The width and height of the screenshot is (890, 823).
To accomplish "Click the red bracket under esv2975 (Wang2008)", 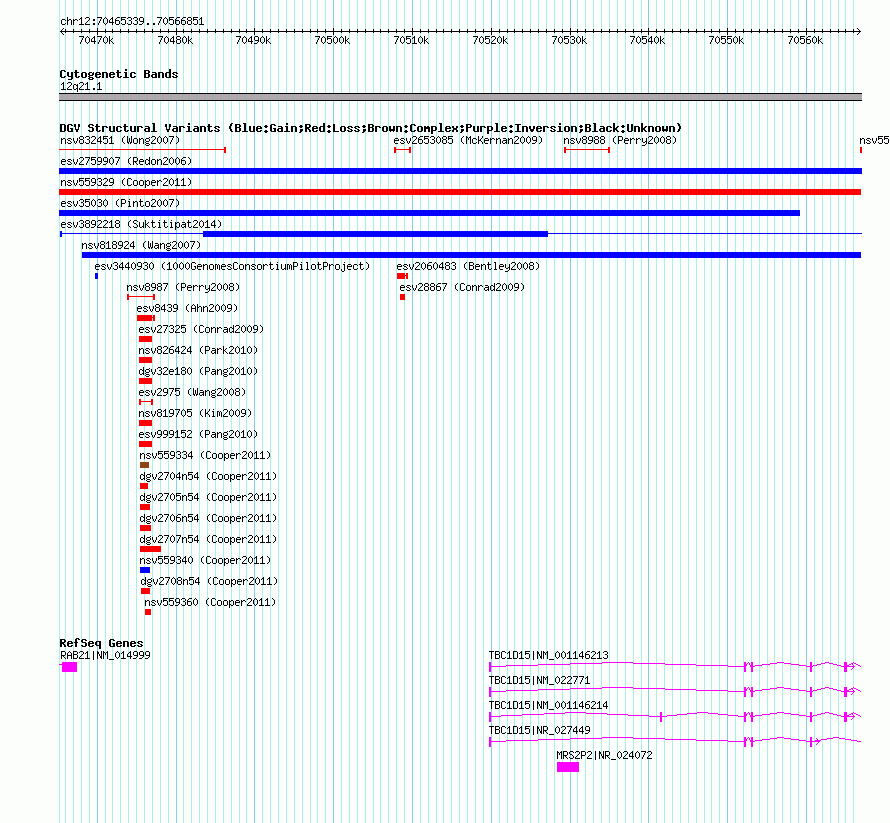I will (x=146, y=402).
